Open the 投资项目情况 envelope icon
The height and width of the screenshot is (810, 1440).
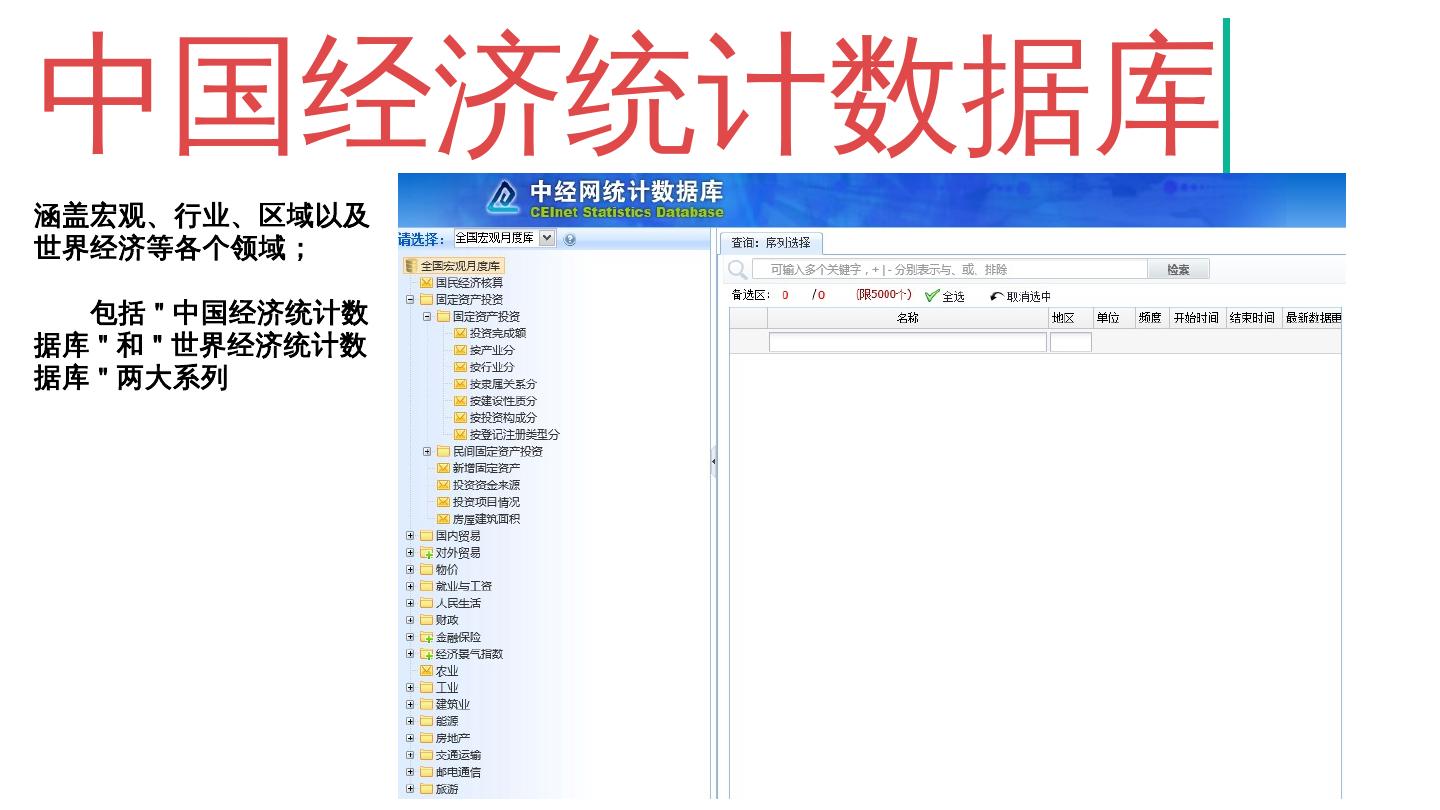click(x=444, y=502)
